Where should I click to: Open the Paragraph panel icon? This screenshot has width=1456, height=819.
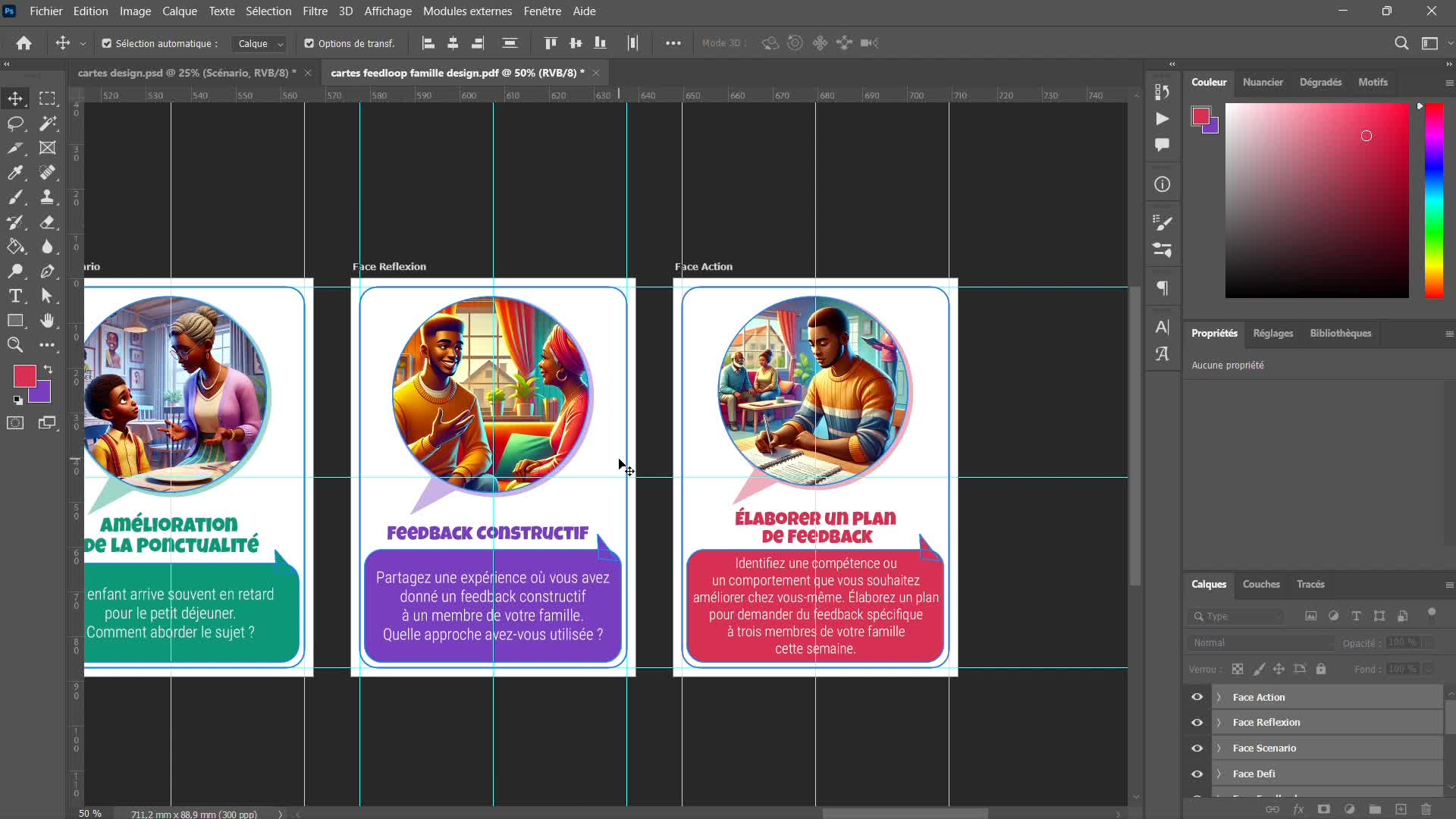(x=1162, y=288)
